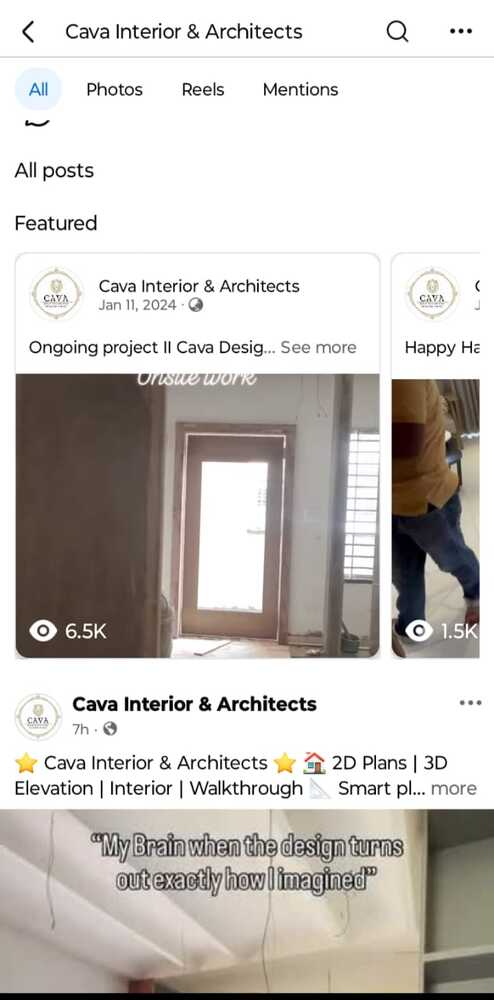Expand featured post text with See more
Image resolution: width=494 pixels, height=1000 pixels.
pos(318,348)
